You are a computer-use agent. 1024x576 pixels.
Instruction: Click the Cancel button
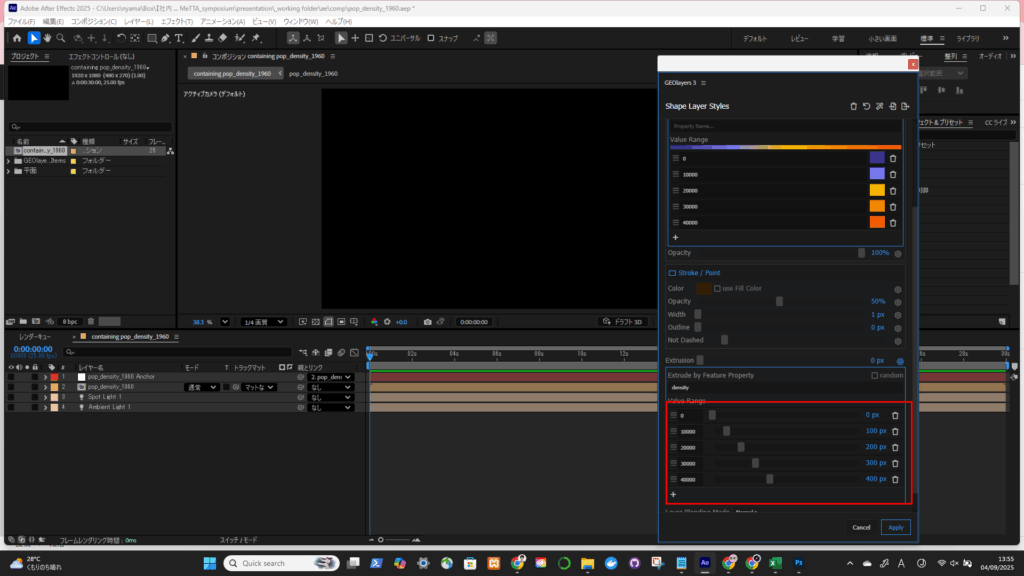(x=861, y=527)
